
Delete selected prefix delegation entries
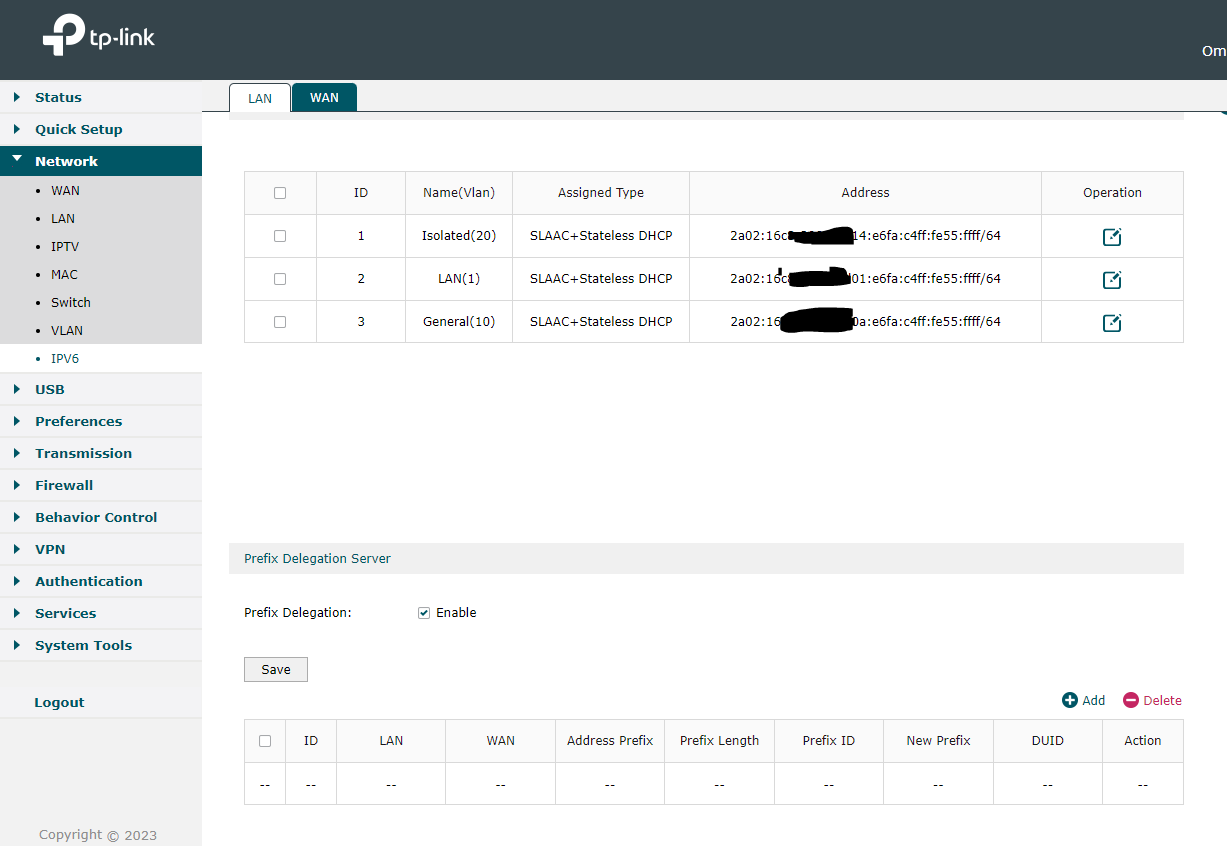pyautogui.click(x=1152, y=700)
